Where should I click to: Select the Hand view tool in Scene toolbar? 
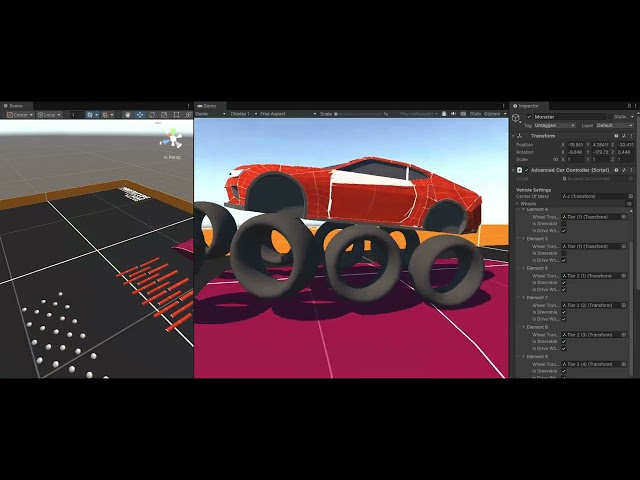click(x=128, y=115)
